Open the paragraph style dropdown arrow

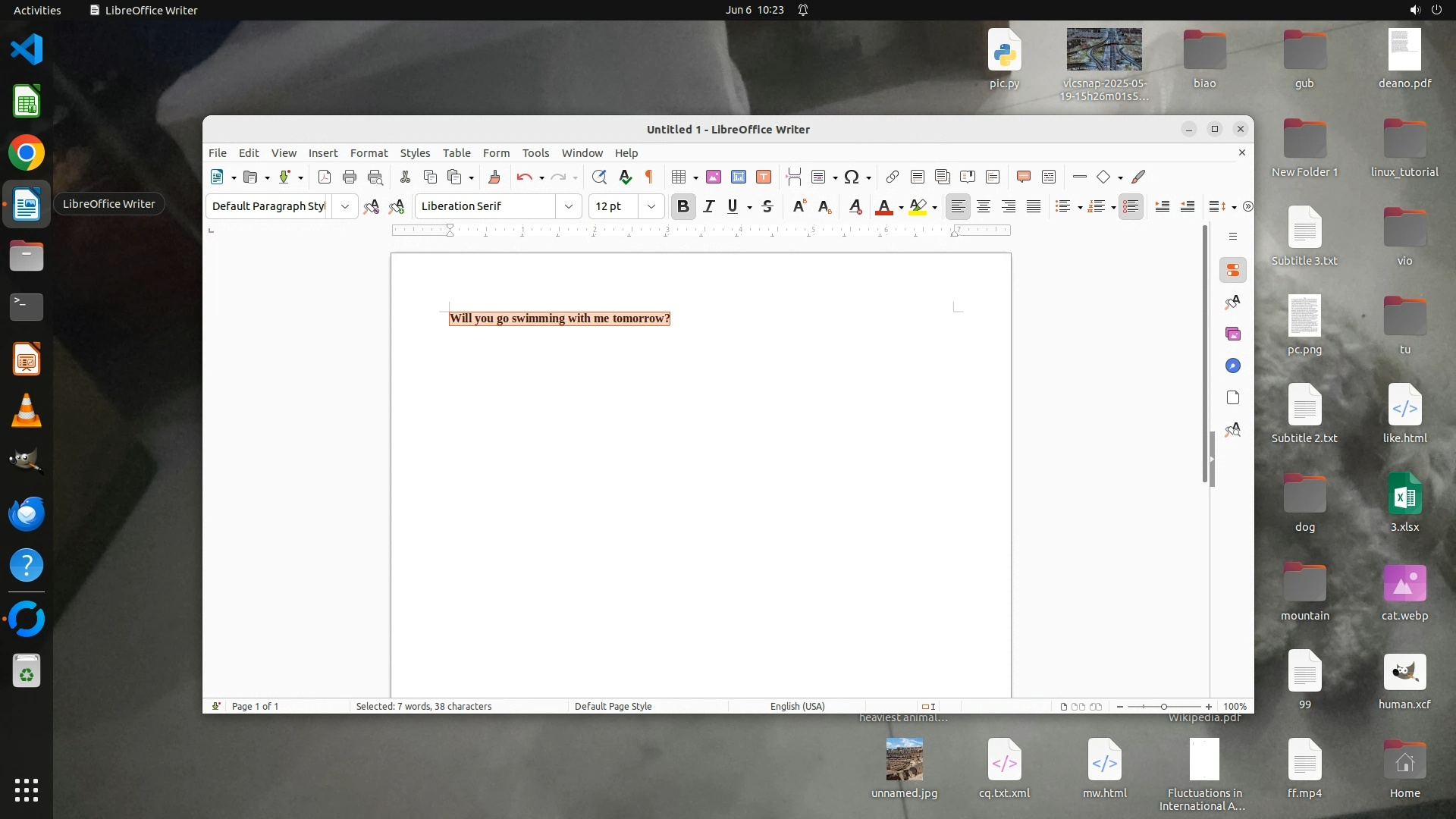click(345, 206)
